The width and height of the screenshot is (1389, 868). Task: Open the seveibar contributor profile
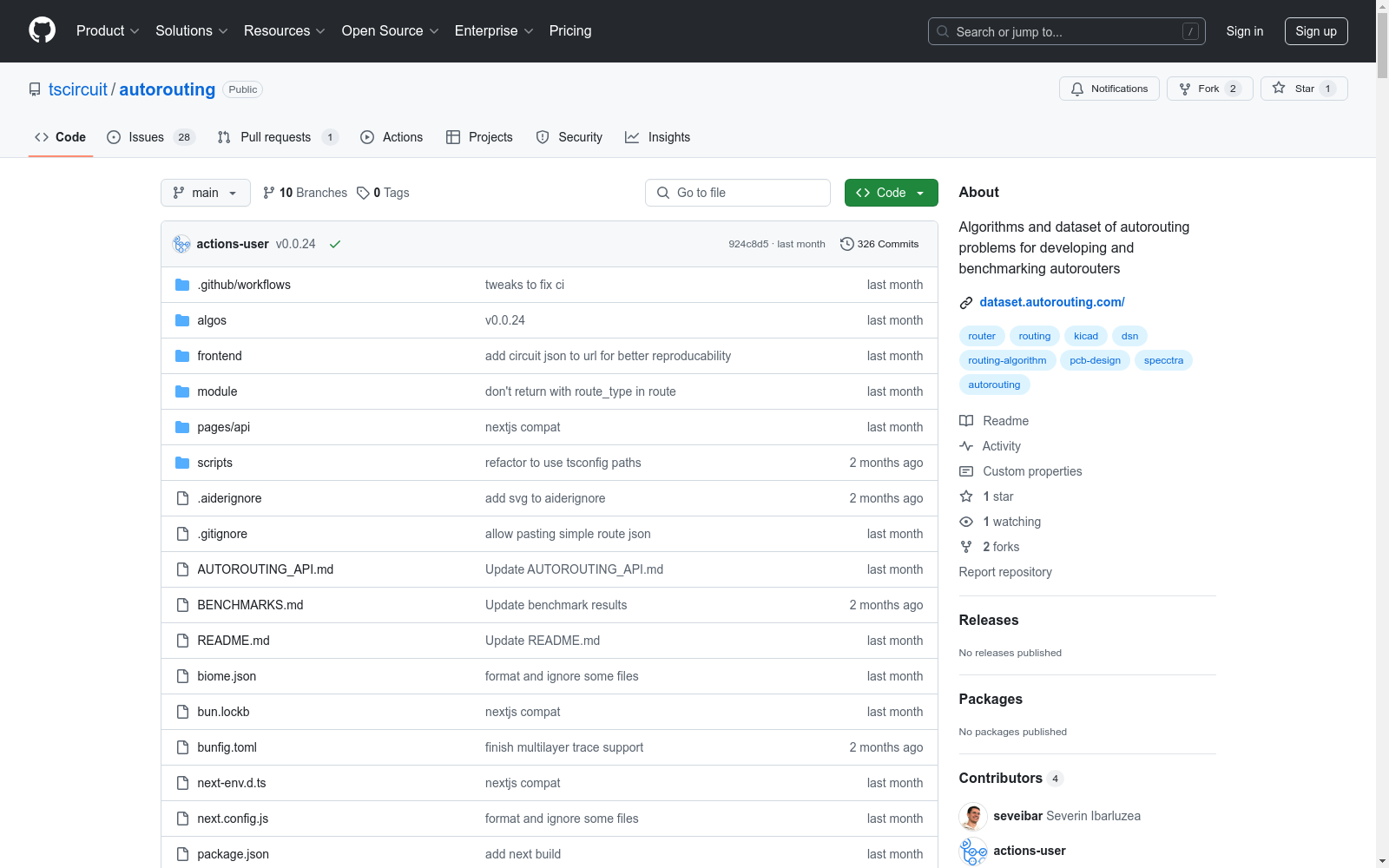pyautogui.click(x=1018, y=816)
